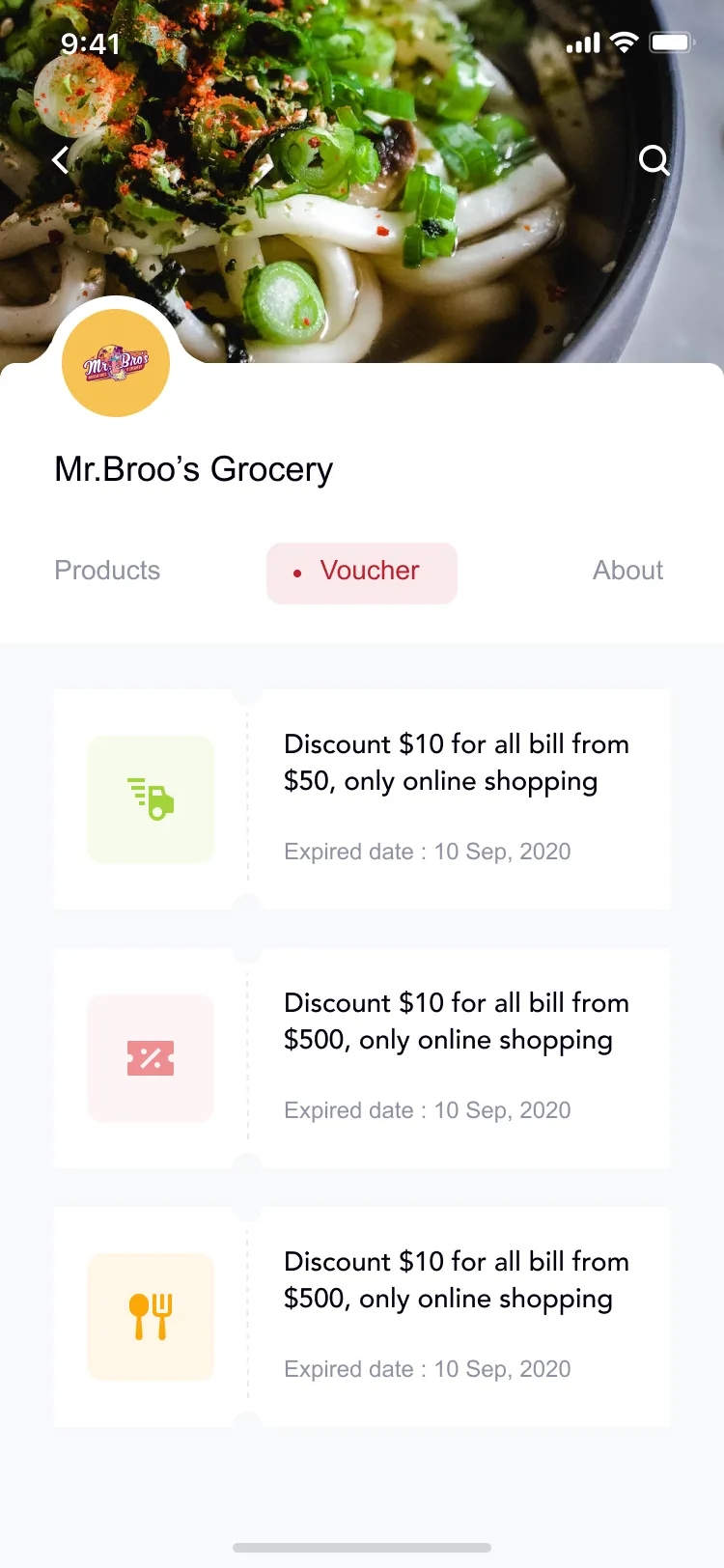The width and height of the screenshot is (724, 1568).
Task: Tap the noodle bowl cover photo
Action: point(362,182)
